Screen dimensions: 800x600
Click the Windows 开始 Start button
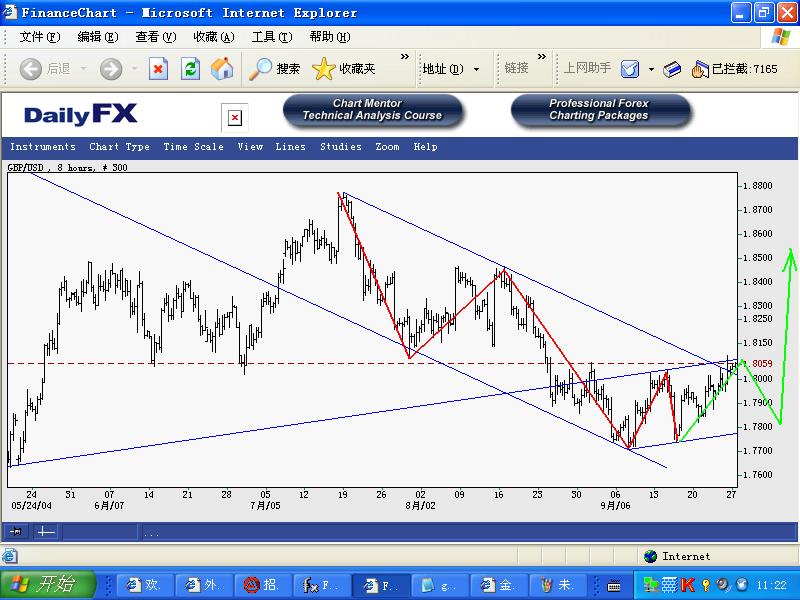pyautogui.click(x=48, y=584)
